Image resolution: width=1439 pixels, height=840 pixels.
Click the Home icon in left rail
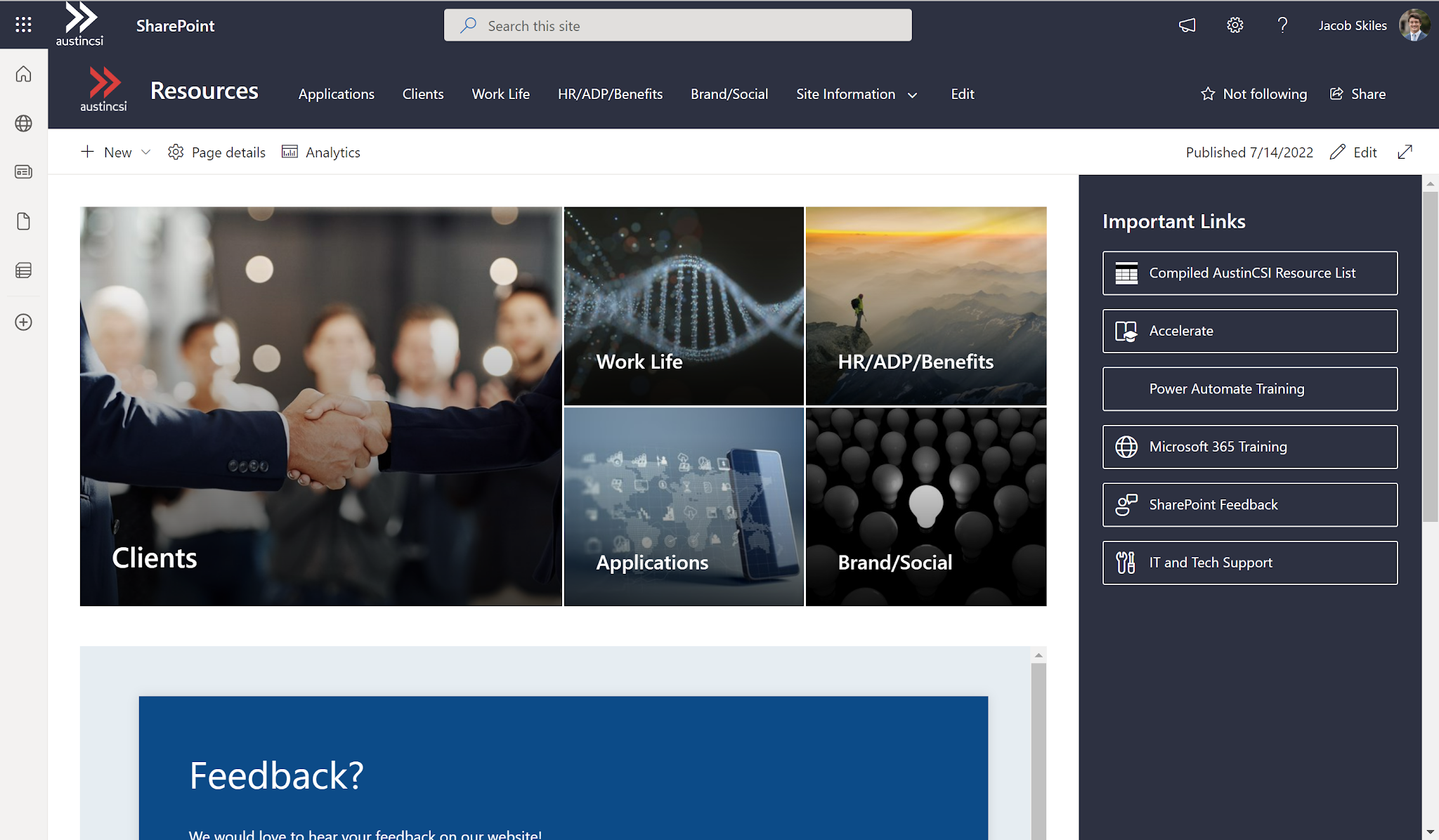(x=23, y=74)
